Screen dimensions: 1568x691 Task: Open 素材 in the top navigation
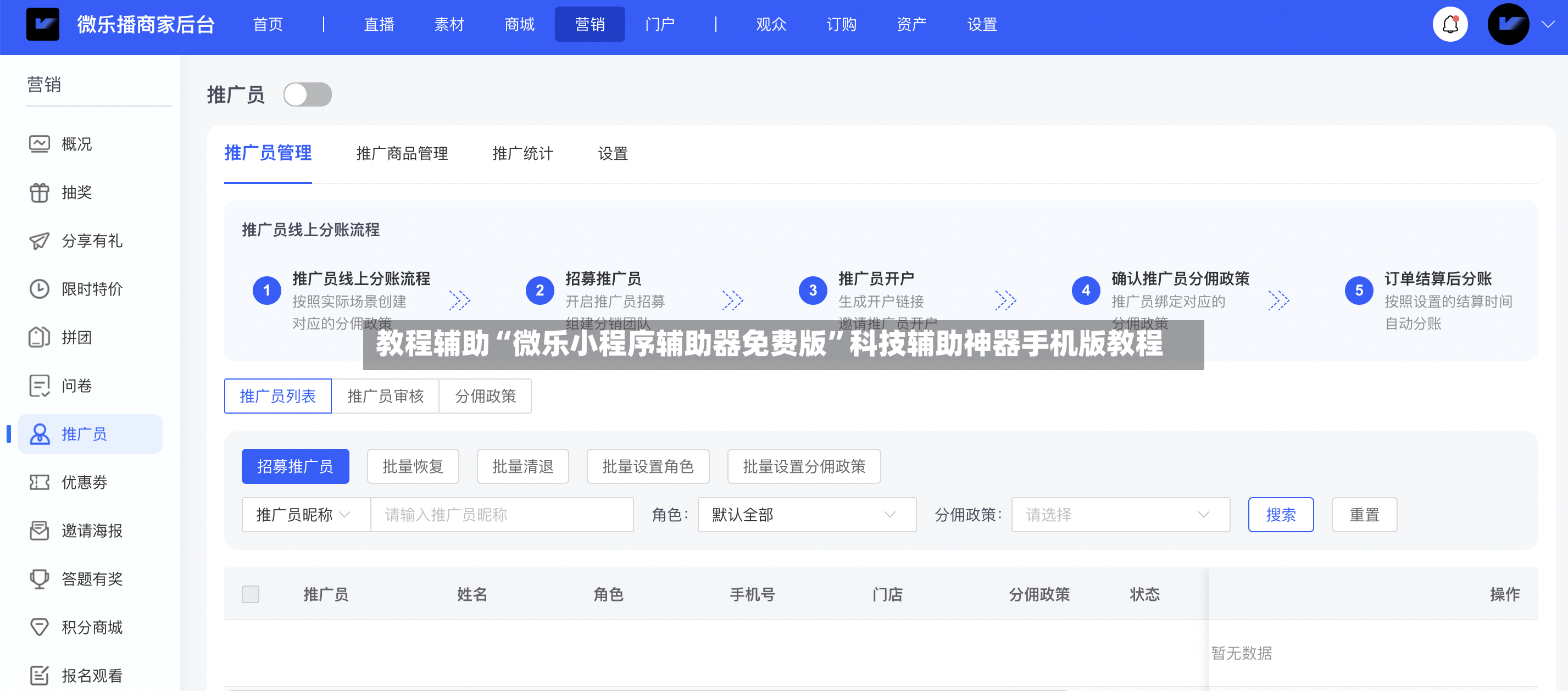click(x=449, y=24)
